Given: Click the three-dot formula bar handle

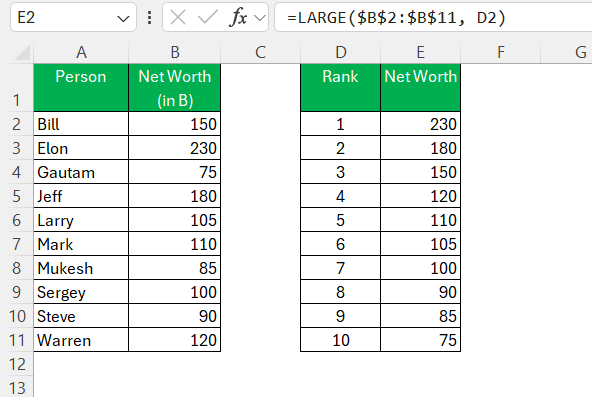Looking at the screenshot, I should pyautogui.click(x=150, y=17).
